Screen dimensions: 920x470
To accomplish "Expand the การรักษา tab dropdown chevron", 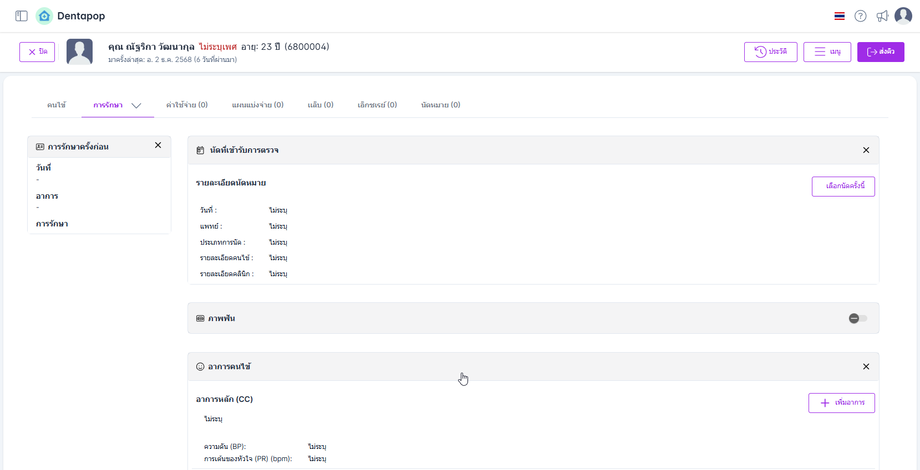I will pyautogui.click(x=137, y=105).
